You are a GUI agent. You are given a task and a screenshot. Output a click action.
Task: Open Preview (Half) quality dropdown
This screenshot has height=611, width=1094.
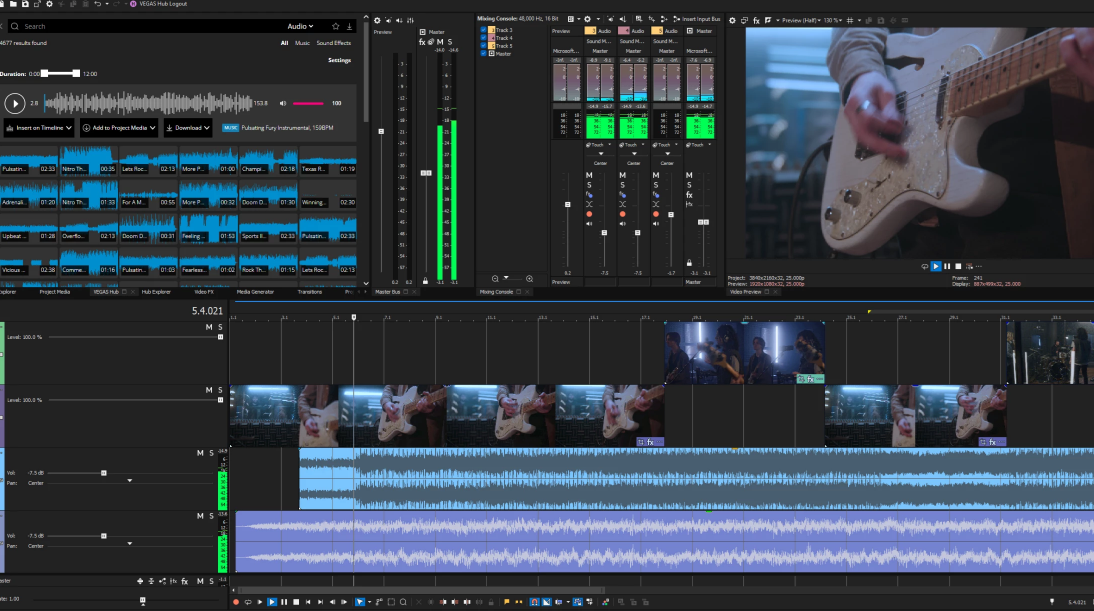[800, 20]
